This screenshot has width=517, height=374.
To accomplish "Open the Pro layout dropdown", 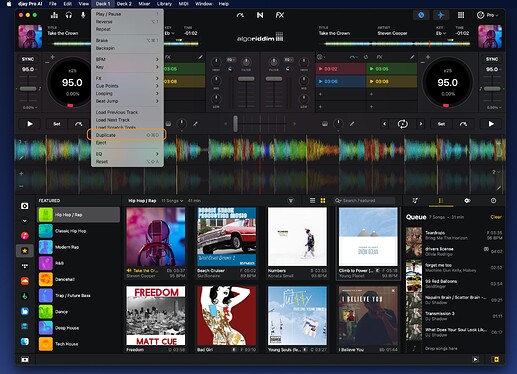I will pyautogui.click(x=488, y=15).
